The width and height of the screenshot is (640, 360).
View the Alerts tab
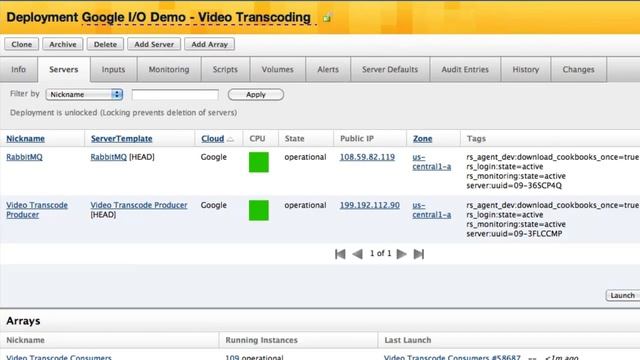328,69
